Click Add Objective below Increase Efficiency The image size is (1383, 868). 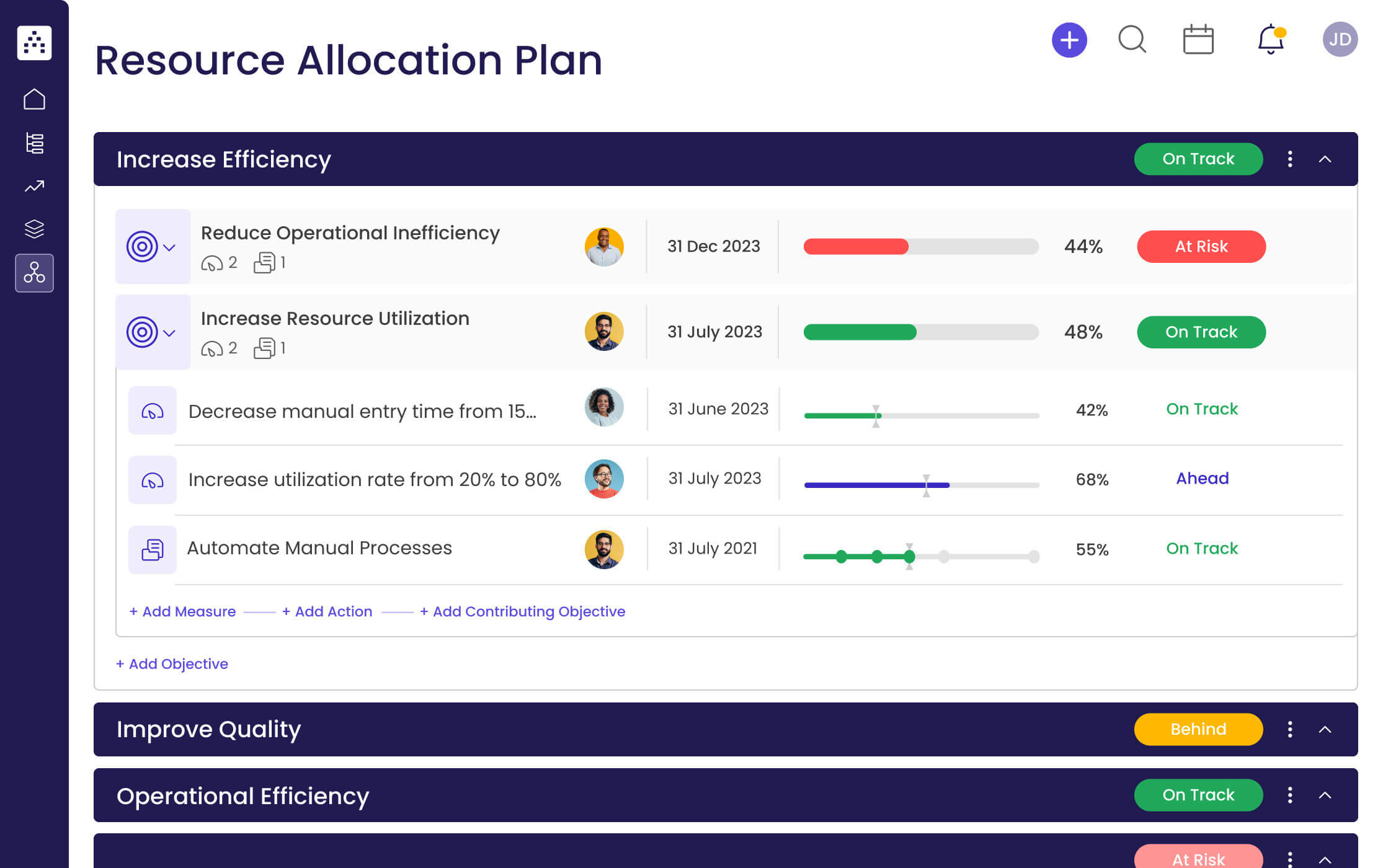(172, 663)
